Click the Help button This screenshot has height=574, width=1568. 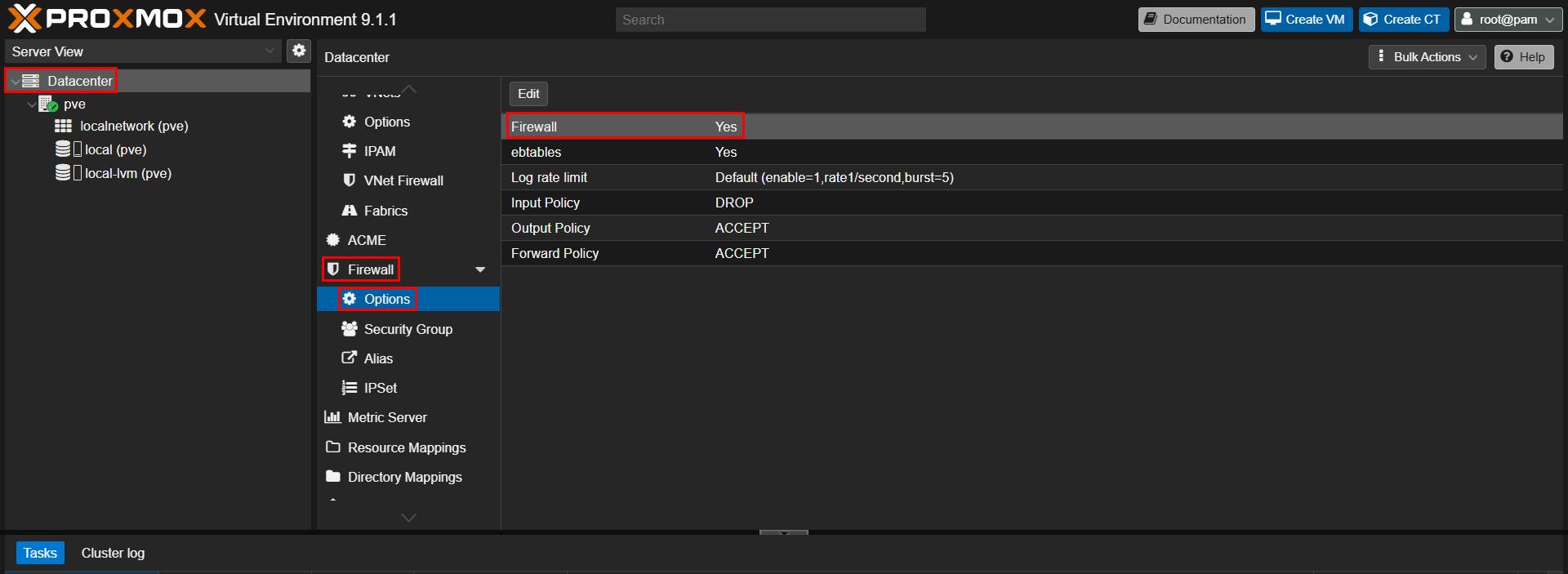pos(1524,57)
